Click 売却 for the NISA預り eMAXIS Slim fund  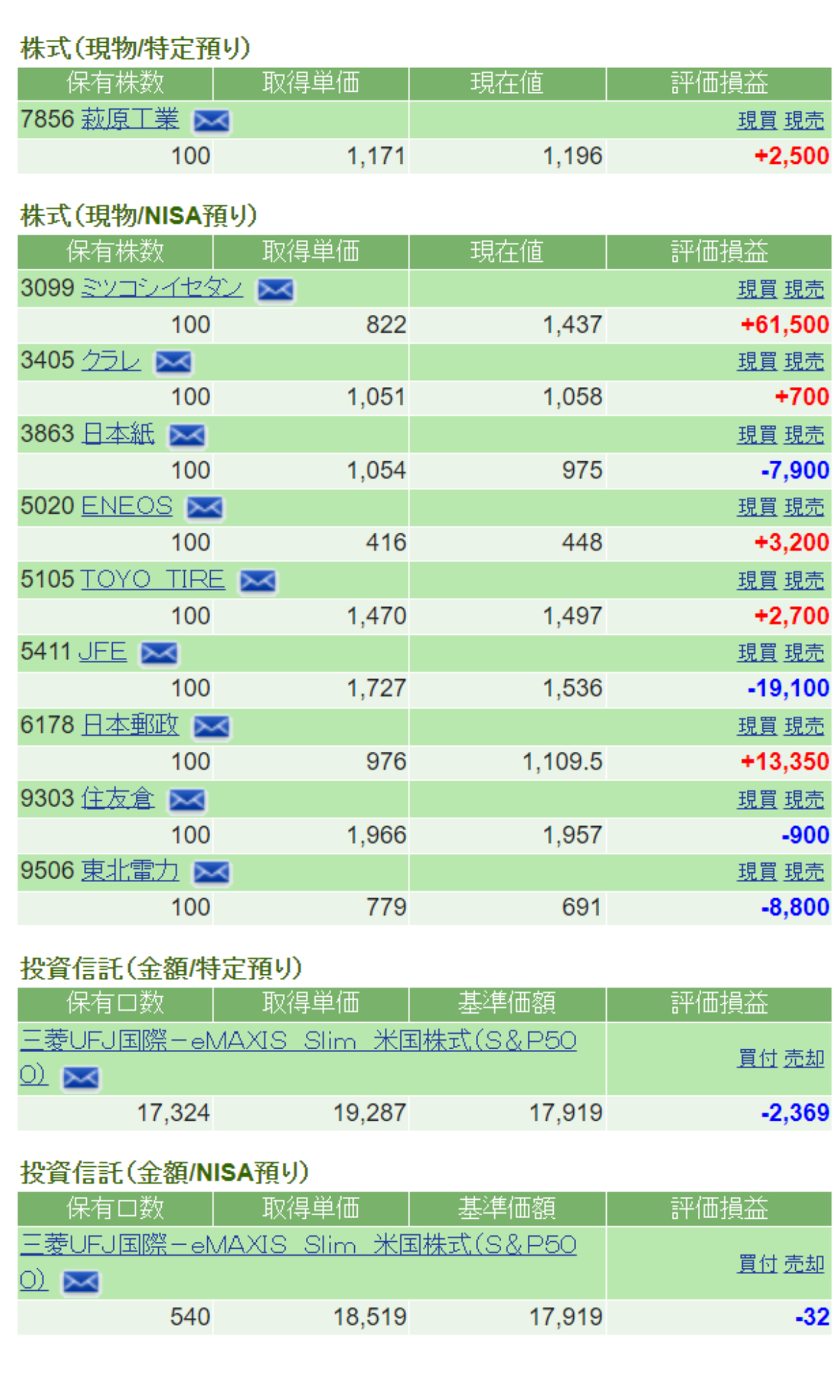point(804,1263)
